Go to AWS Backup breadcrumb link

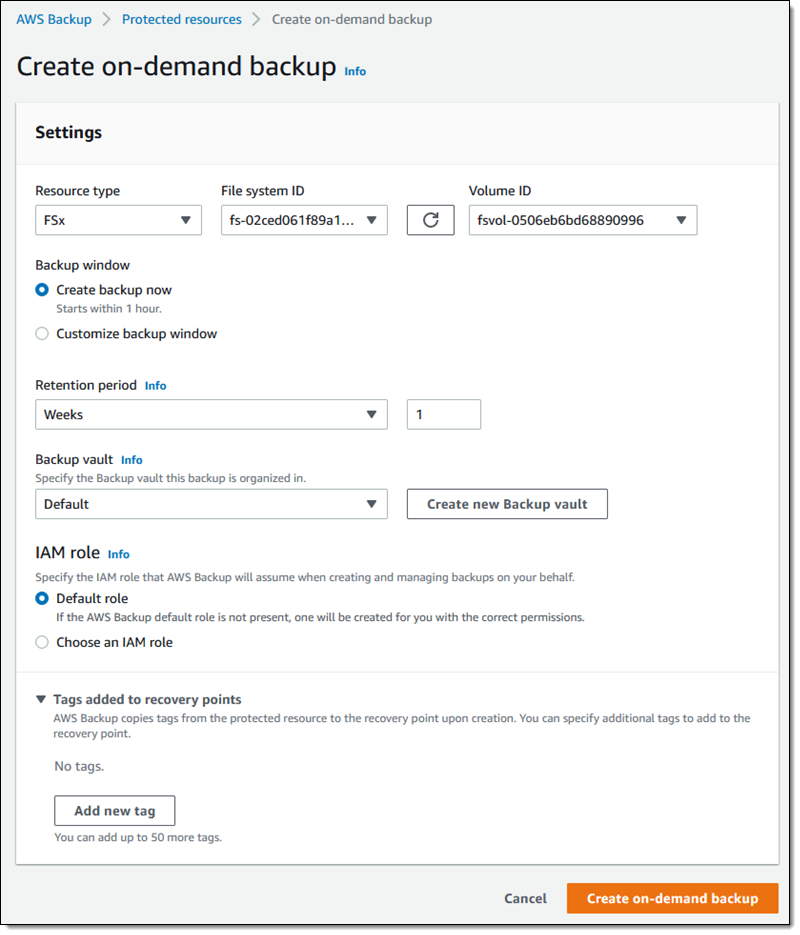click(54, 19)
